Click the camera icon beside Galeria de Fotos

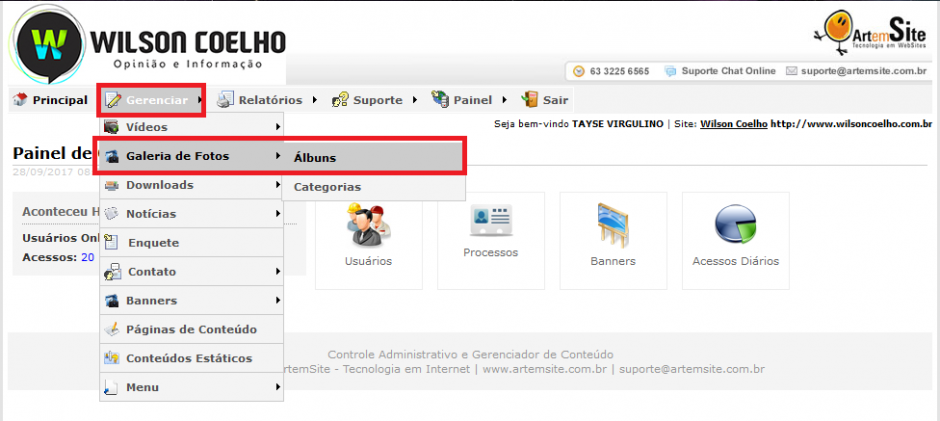pos(112,157)
